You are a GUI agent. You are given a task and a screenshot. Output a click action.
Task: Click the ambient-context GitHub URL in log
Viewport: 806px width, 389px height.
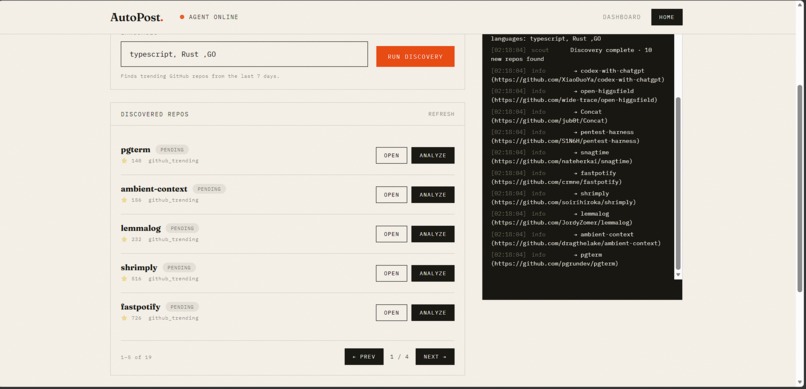click(x=576, y=243)
